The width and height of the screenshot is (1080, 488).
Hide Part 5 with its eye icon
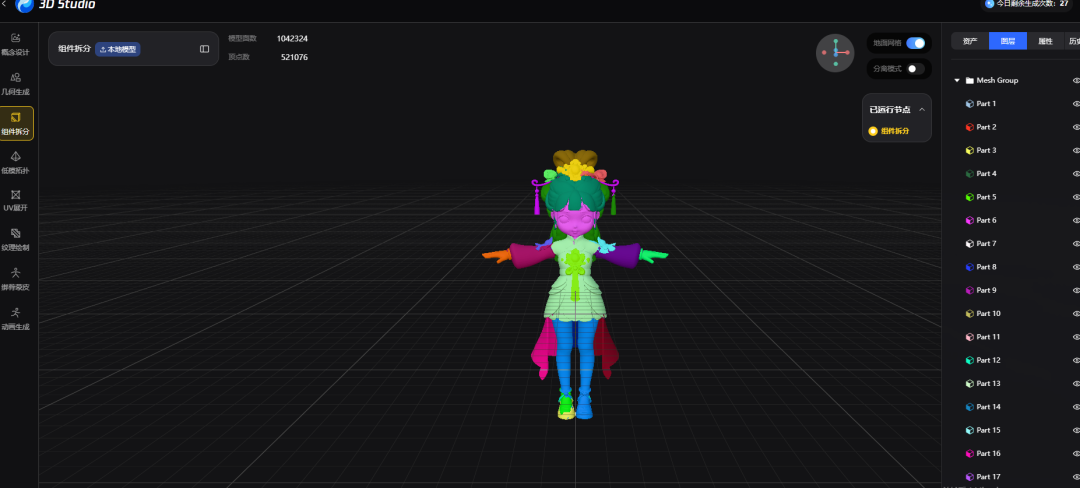[1076, 197]
